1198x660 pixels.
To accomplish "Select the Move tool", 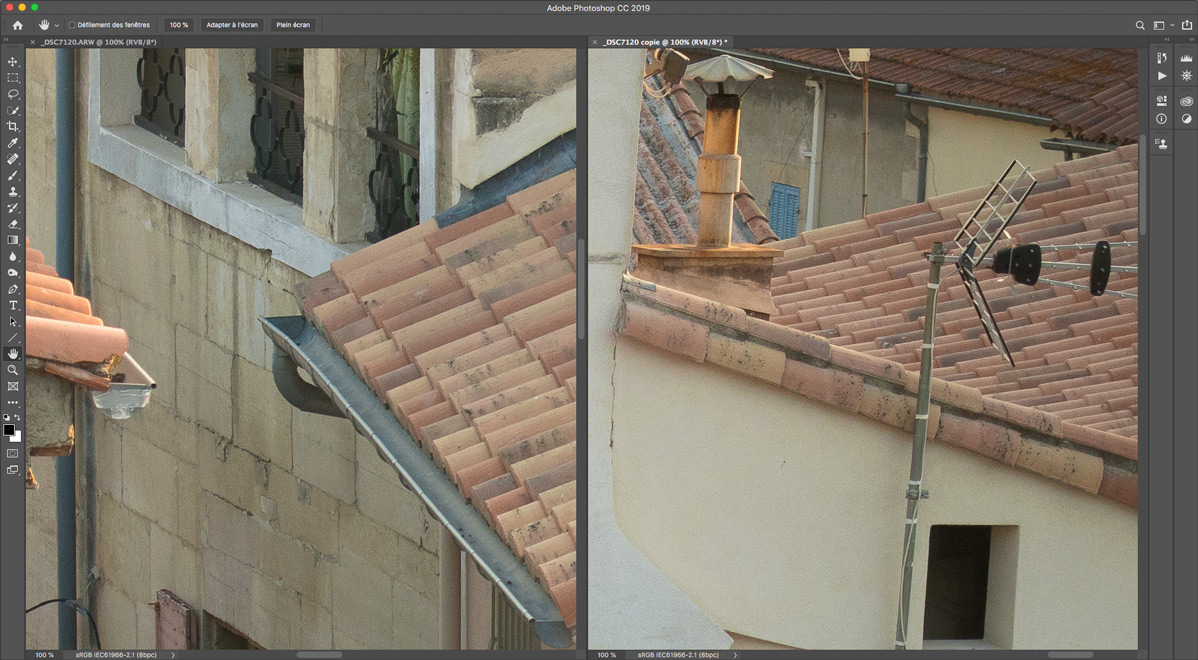I will [13, 62].
